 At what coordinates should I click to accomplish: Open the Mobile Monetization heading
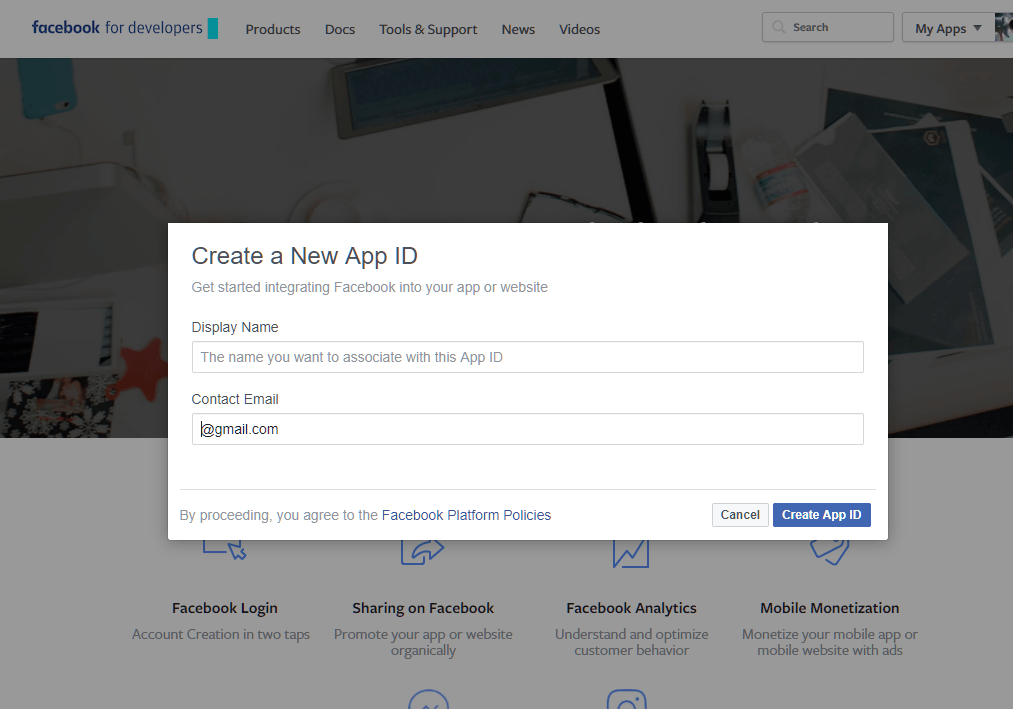pyautogui.click(x=830, y=608)
